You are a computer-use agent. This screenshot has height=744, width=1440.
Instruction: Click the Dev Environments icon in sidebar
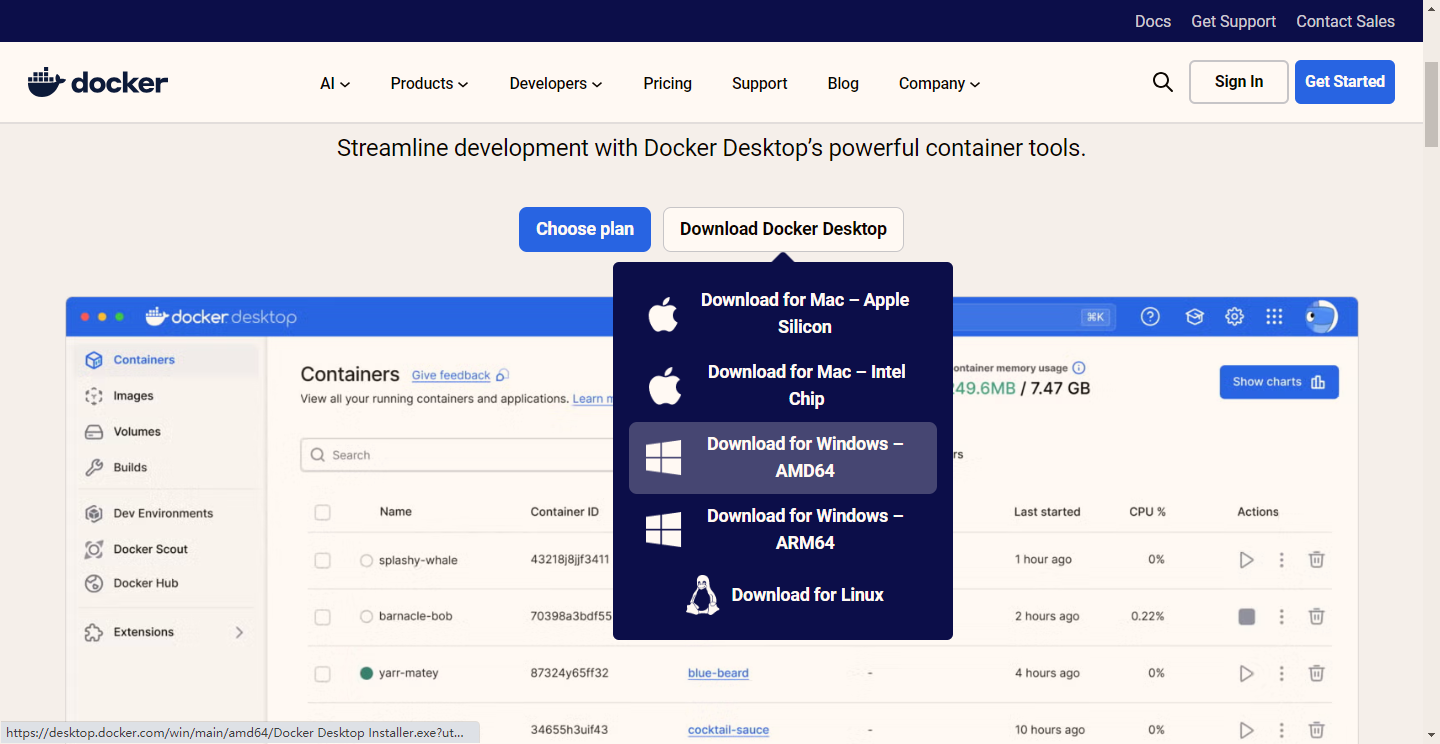[94, 513]
